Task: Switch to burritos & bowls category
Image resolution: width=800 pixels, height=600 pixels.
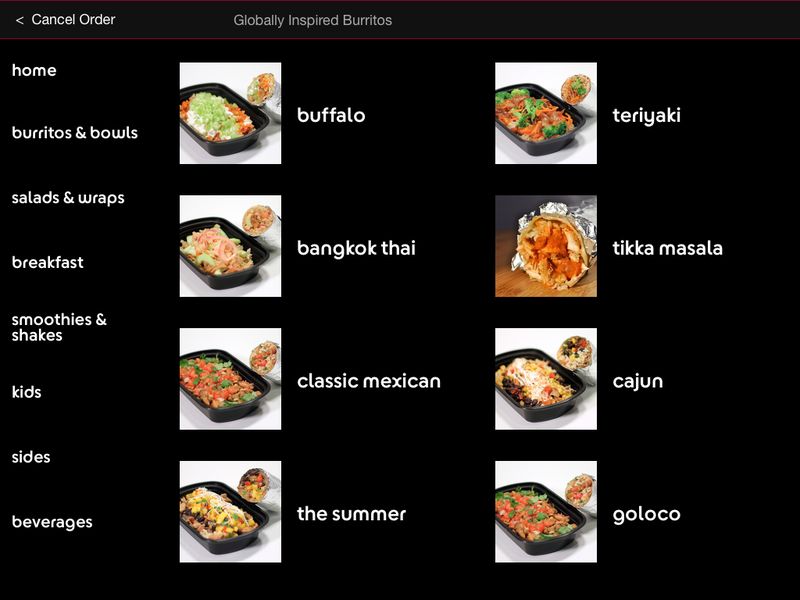Action: [74, 133]
